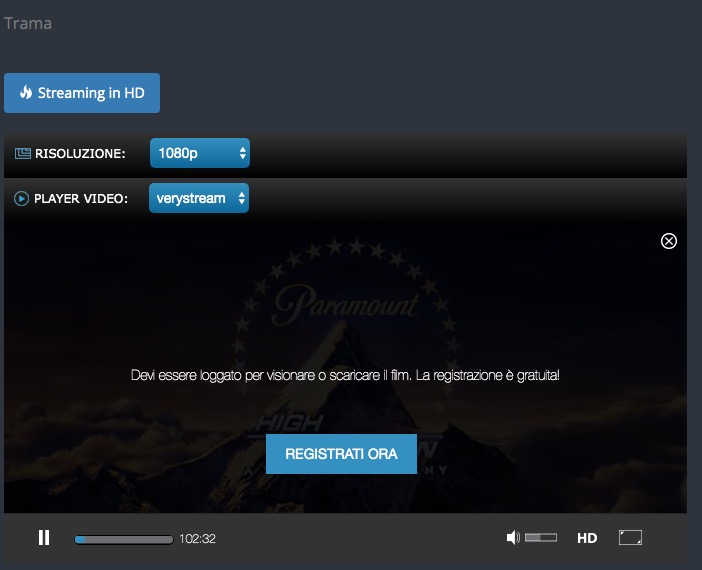Click the arrows on the 1080p selector

242,154
